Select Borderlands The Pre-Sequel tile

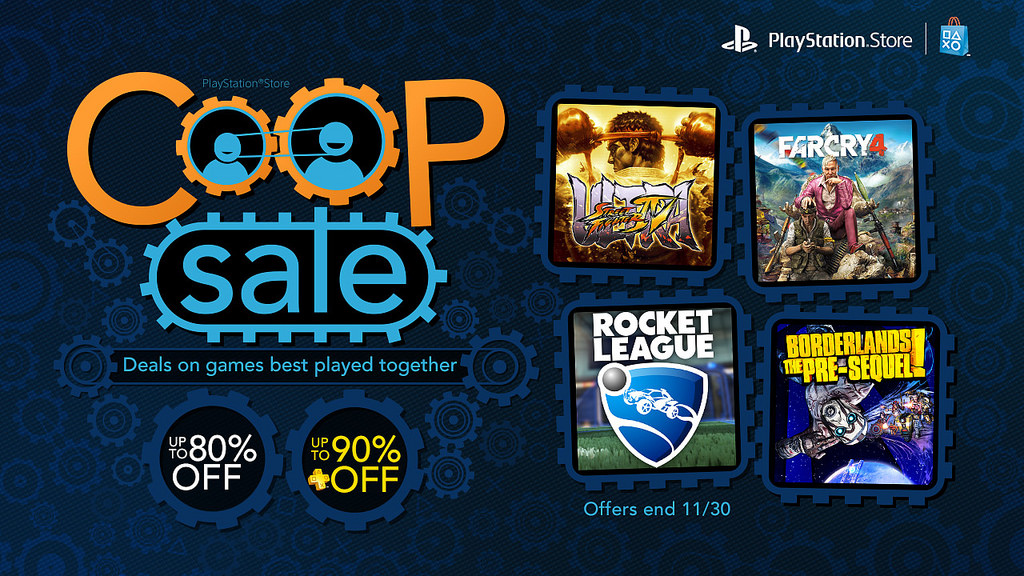tap(854, 405)
